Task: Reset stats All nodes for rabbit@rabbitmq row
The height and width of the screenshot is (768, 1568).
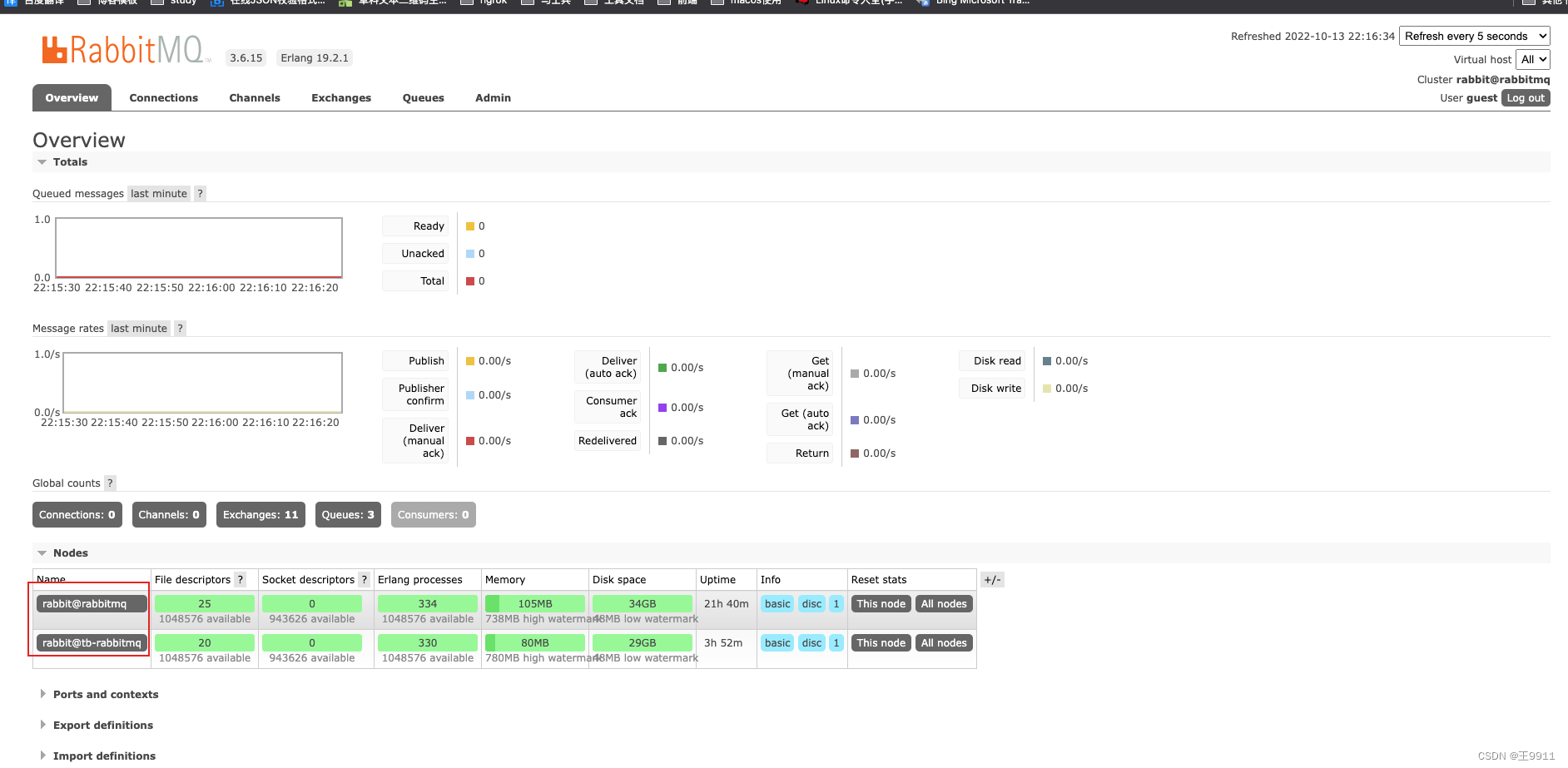Action: [x=944, y=604]
